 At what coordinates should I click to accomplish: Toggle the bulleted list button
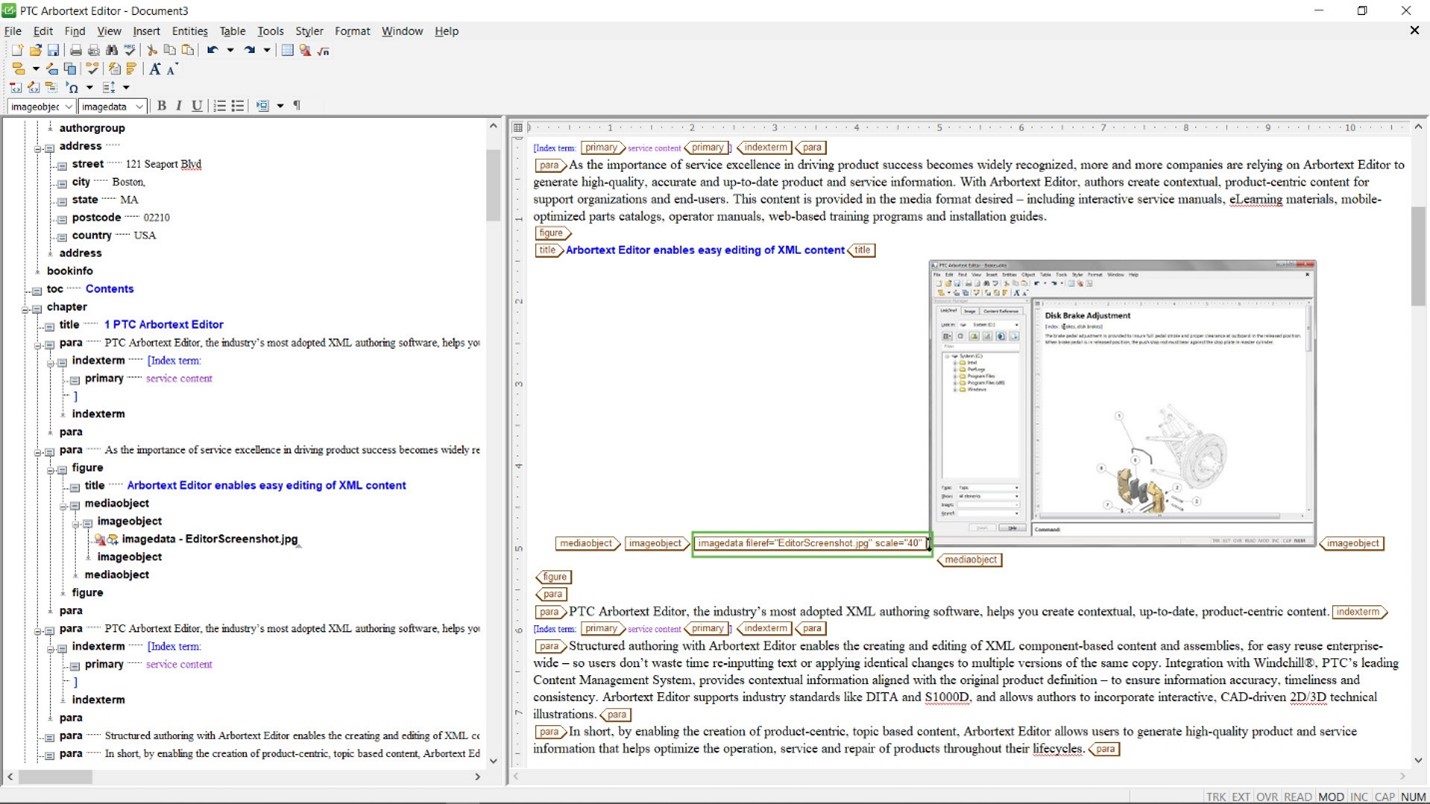click(238, 106)
